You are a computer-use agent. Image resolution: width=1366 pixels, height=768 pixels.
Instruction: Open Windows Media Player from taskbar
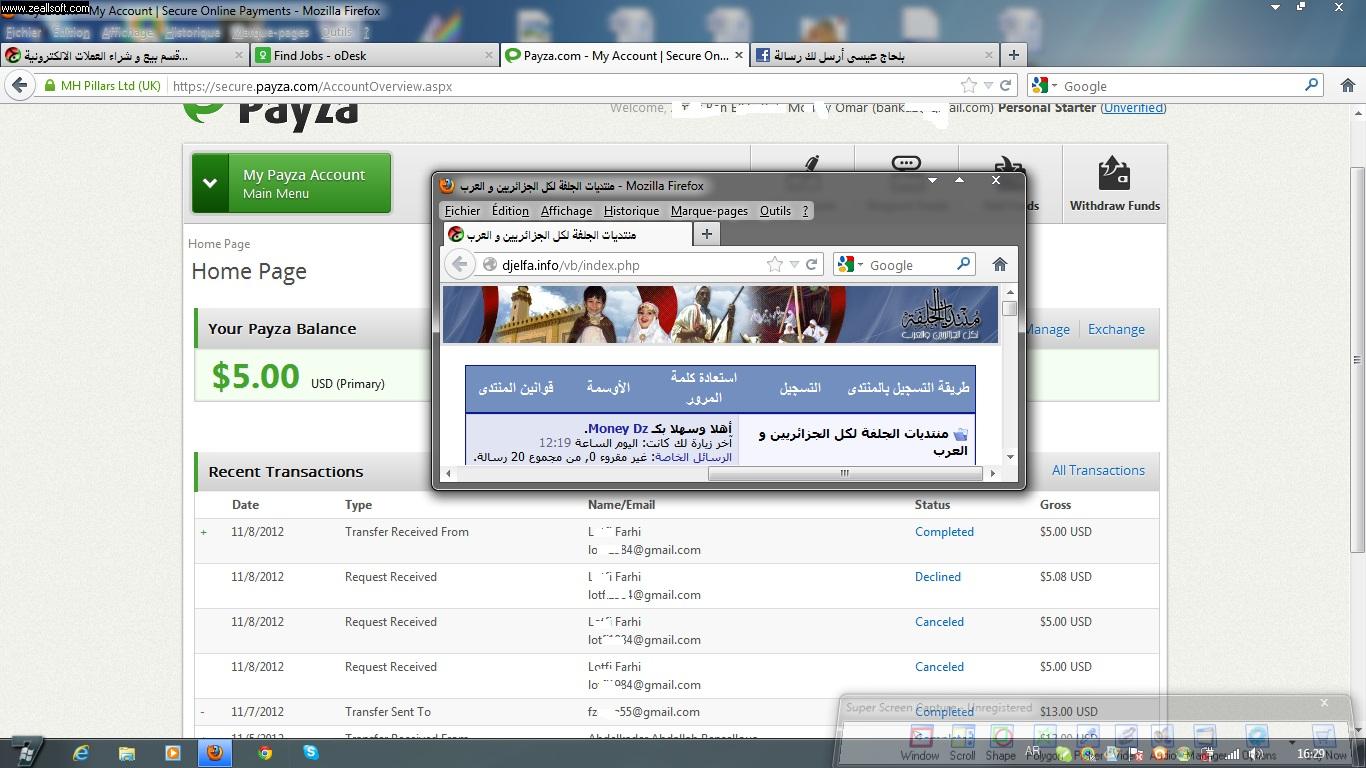click(172, 753)
